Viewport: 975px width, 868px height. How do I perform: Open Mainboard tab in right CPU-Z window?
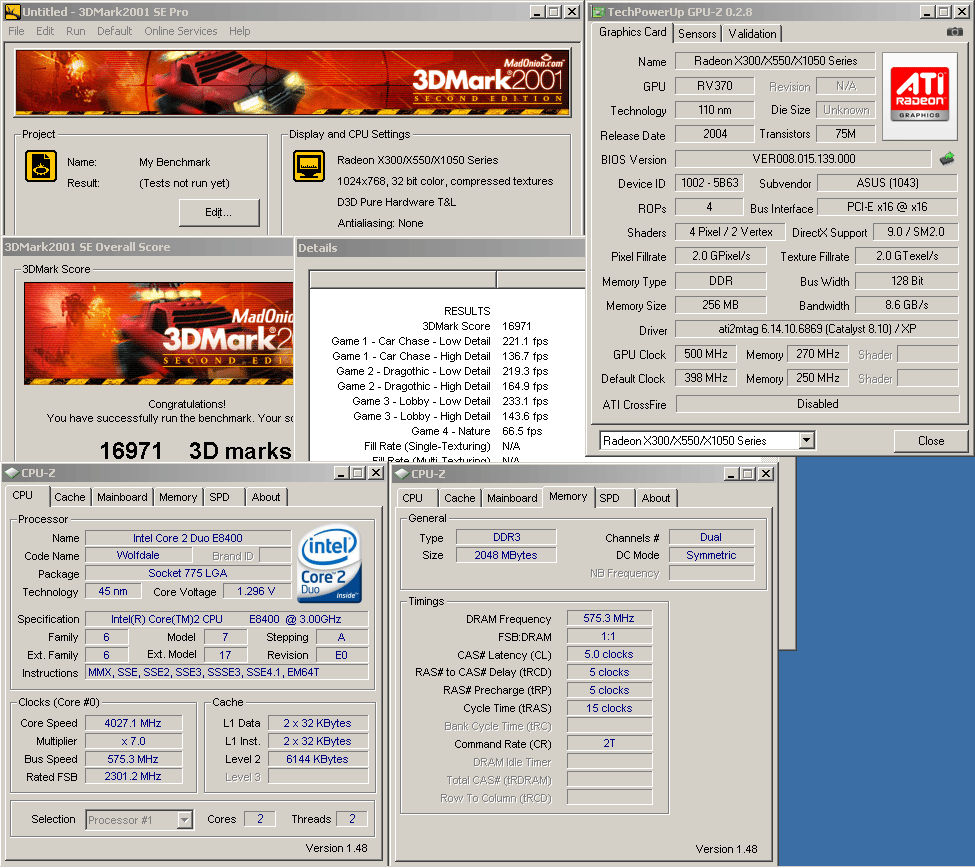click(512, 498)
